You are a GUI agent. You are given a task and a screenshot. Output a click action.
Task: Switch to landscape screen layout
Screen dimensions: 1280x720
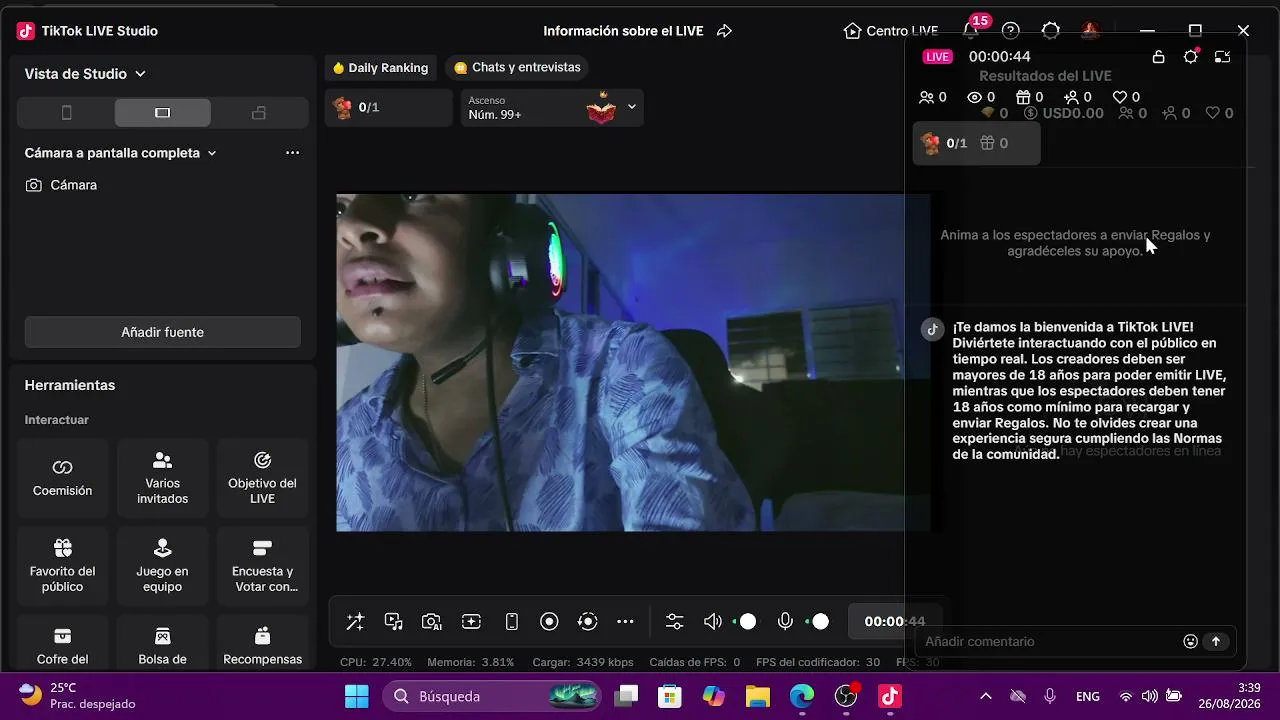pyautogui.click(x=163, y=113)
